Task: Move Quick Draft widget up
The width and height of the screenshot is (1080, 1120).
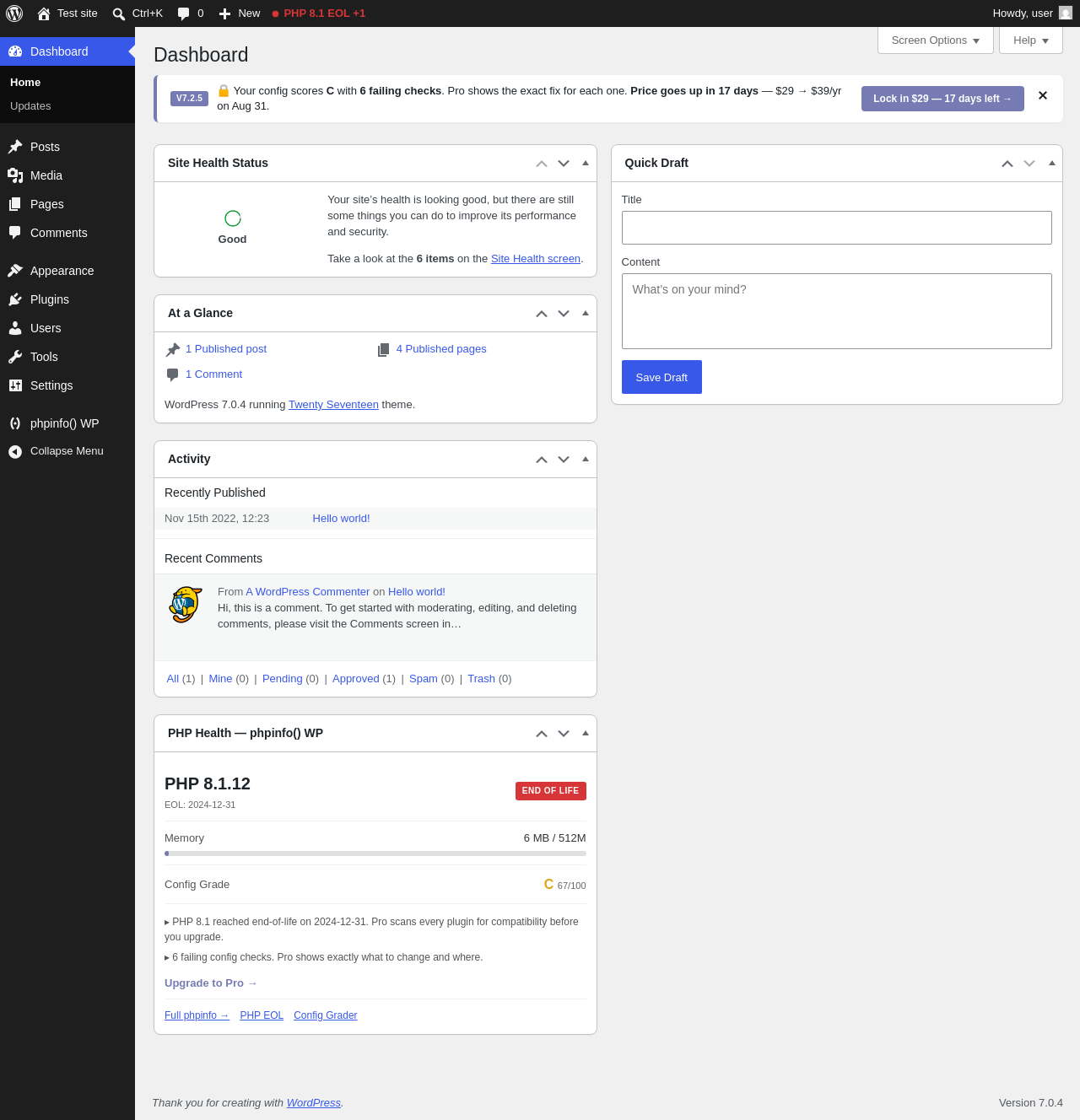Action: coord(1007,164)
